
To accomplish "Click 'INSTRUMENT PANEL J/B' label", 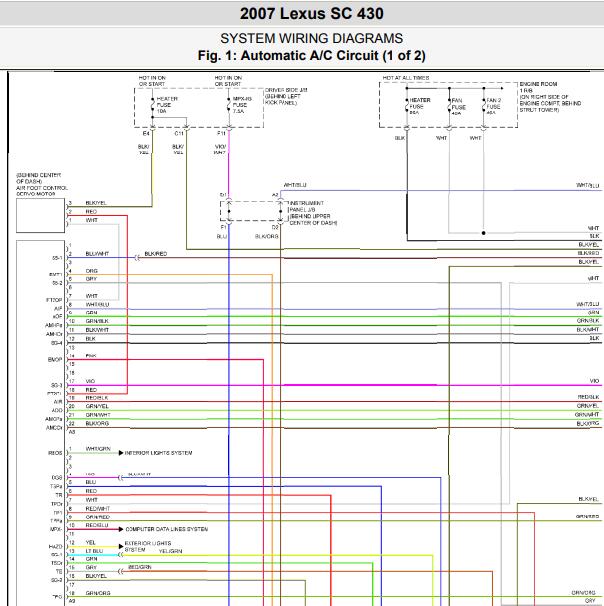I will coord(313,213).
